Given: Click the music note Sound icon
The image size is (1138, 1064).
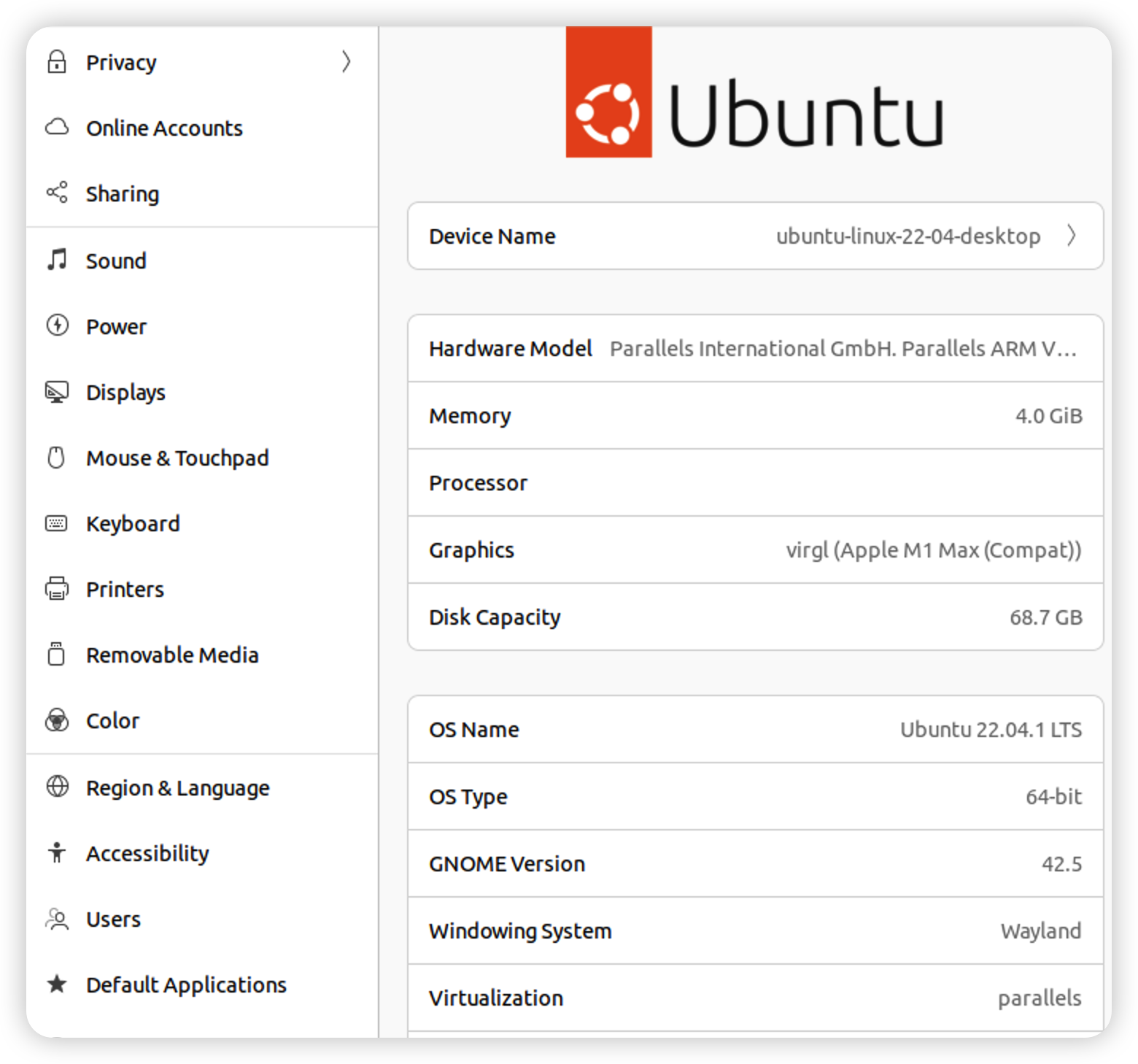Looking at the screenshot, I should coord(57,260).
